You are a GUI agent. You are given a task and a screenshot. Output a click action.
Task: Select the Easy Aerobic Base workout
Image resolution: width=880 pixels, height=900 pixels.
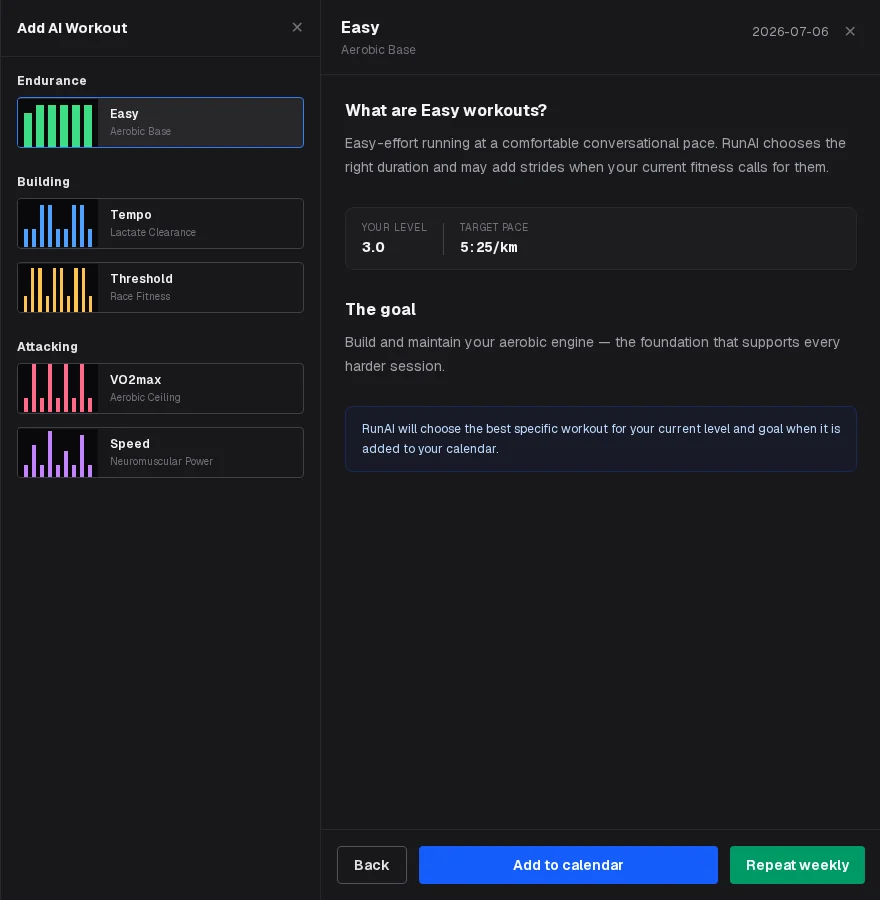pyautogui.click(x=161, y=123)
